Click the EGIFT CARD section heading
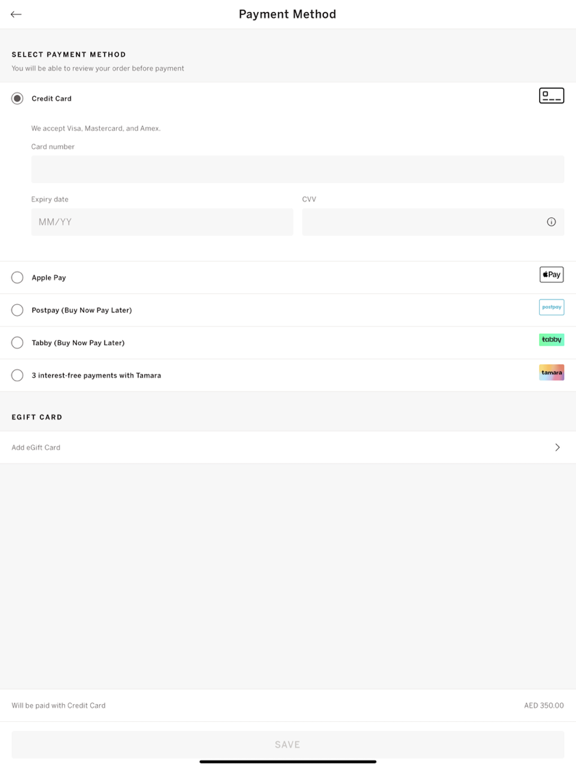 37,417
